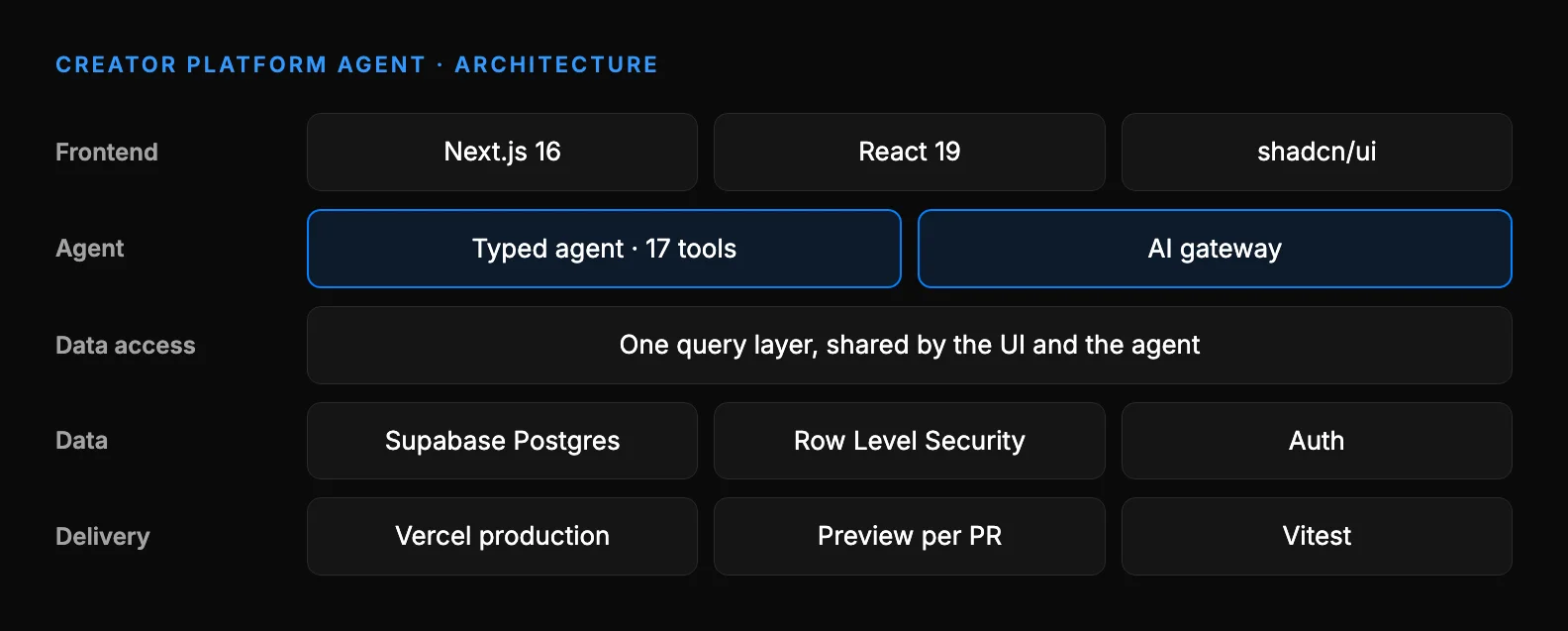This screenshot has width=1568, height=631.
Task: Click the Agent row label
Action: (90, 249)
